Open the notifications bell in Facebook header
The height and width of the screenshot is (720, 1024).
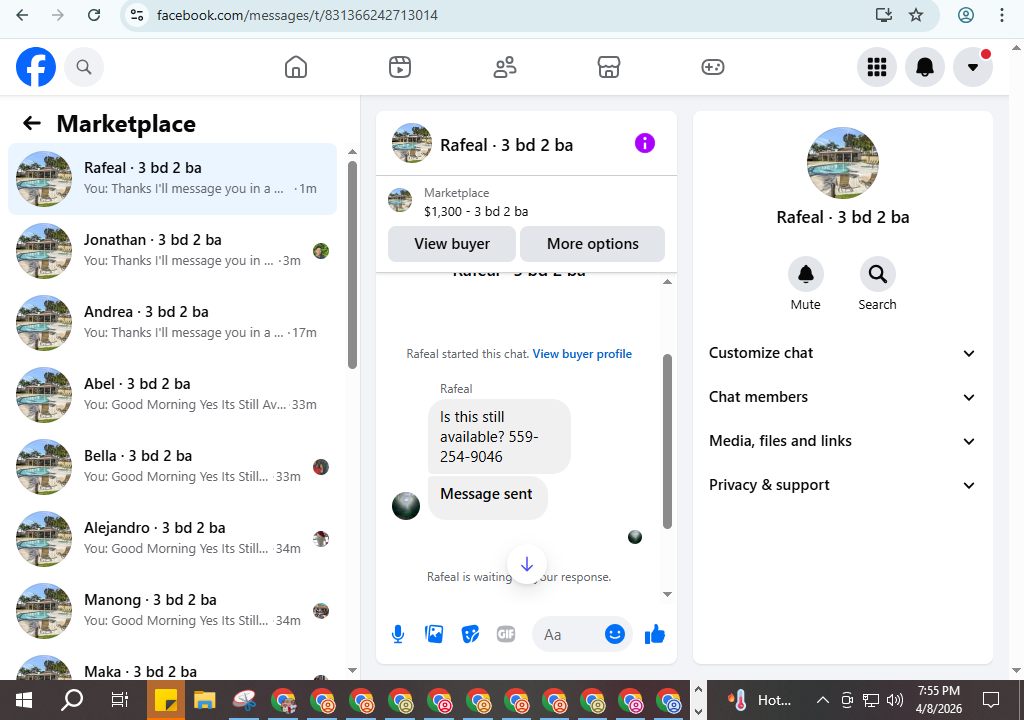[925, 67]
